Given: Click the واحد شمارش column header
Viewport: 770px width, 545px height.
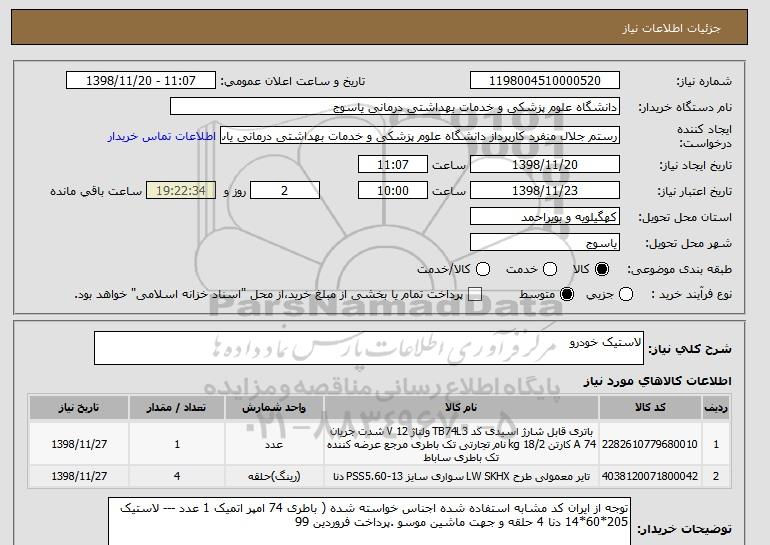Looking at the screenshot, I should (x=274, y=408).
